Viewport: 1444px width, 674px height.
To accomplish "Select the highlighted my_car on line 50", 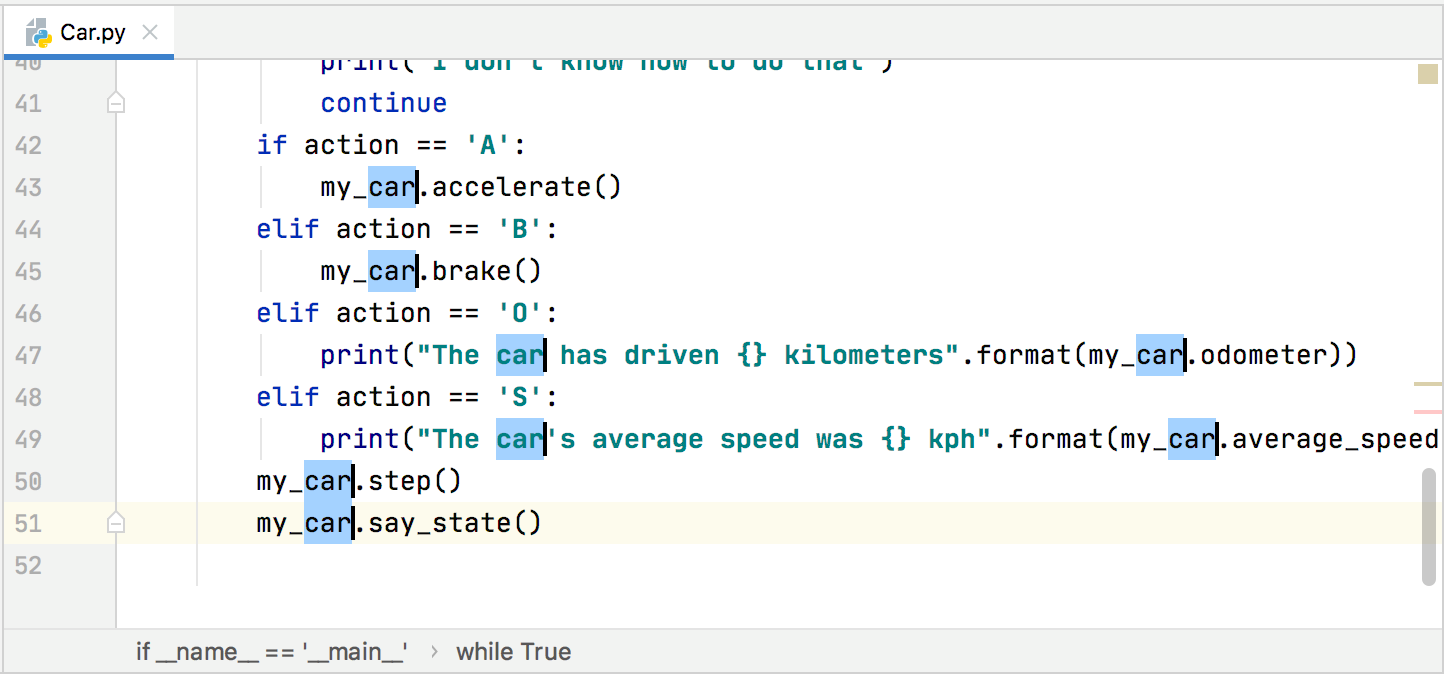I will point(303,481).
